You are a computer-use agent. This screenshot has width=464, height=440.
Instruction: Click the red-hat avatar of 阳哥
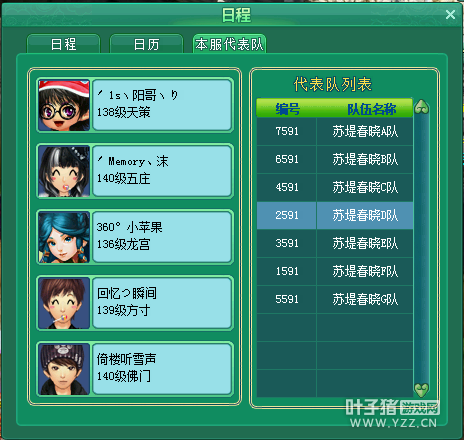(64, 105)
